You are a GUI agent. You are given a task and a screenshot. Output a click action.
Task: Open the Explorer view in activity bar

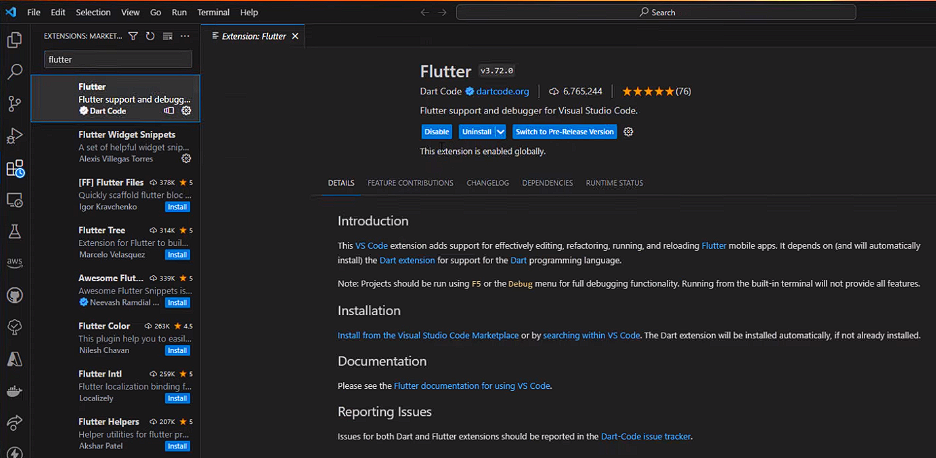14,40
